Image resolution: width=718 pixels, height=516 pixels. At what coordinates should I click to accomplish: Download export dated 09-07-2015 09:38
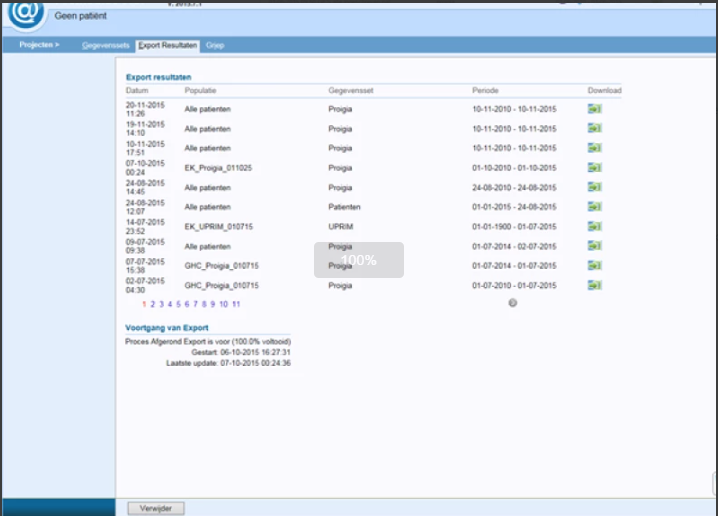click(x=594, y=246)
